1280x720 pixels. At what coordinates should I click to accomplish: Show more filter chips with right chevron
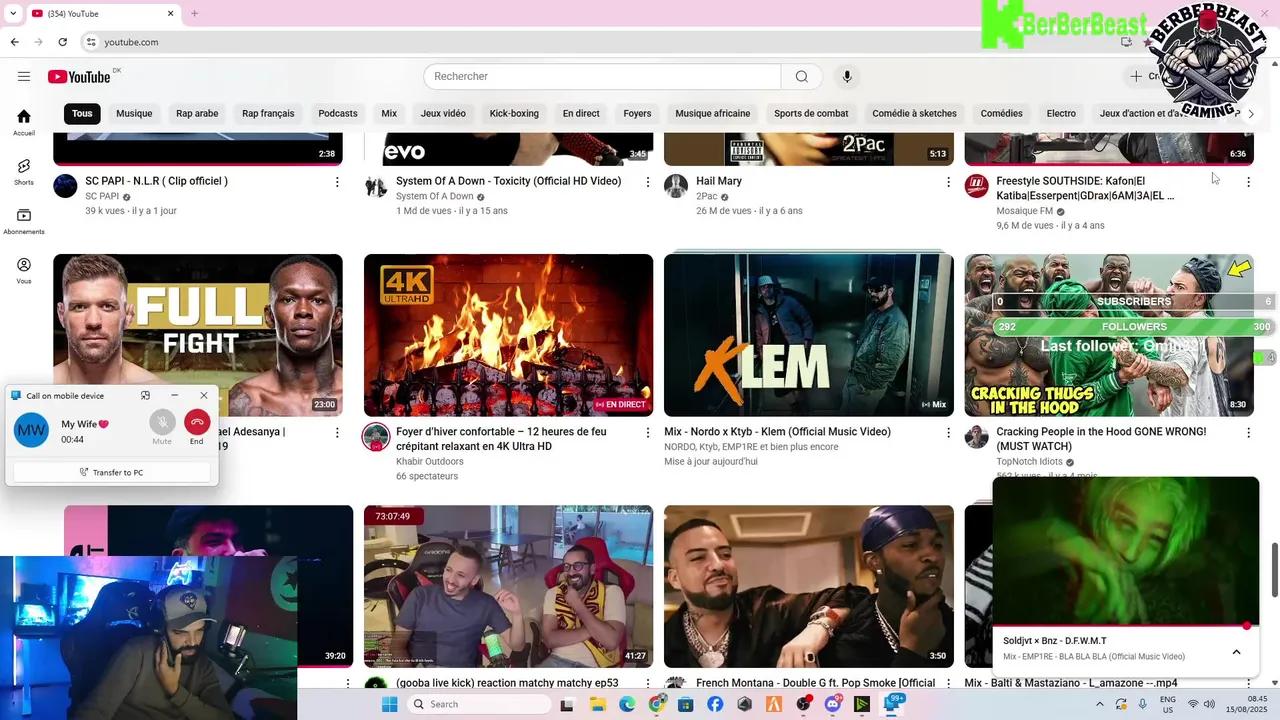[1250, 114]
